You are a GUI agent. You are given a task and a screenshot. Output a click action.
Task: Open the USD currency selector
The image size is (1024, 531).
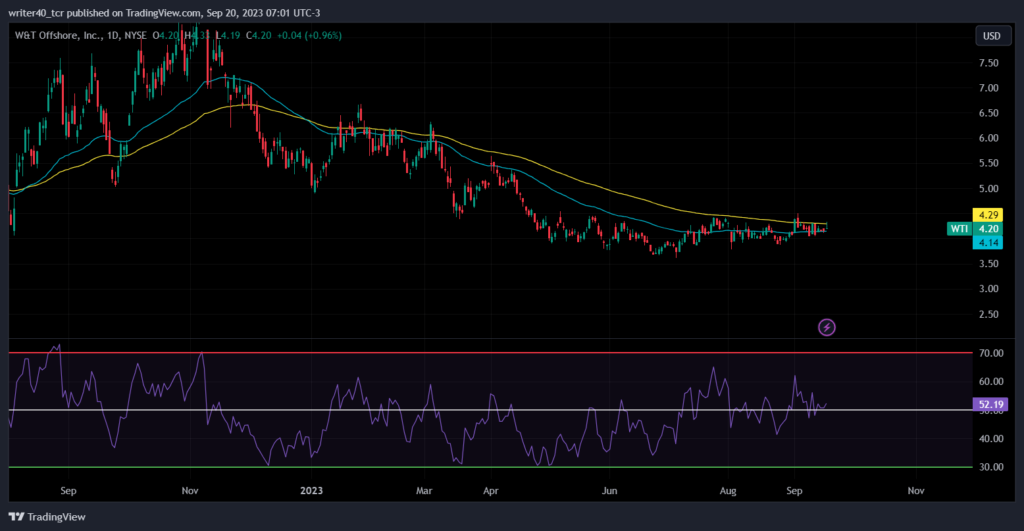coord(991,36)
